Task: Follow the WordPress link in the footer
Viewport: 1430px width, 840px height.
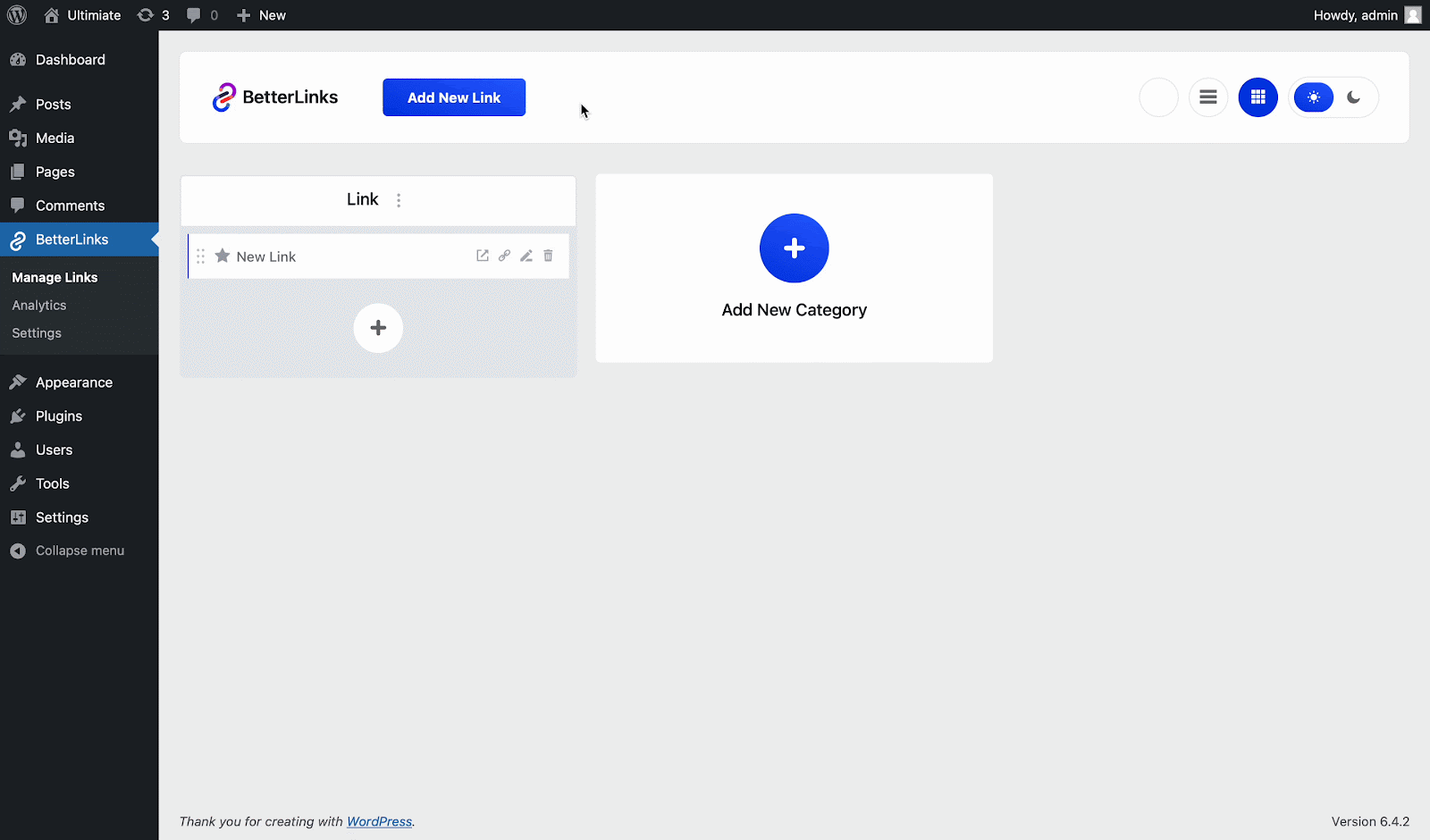Action: 379,821
